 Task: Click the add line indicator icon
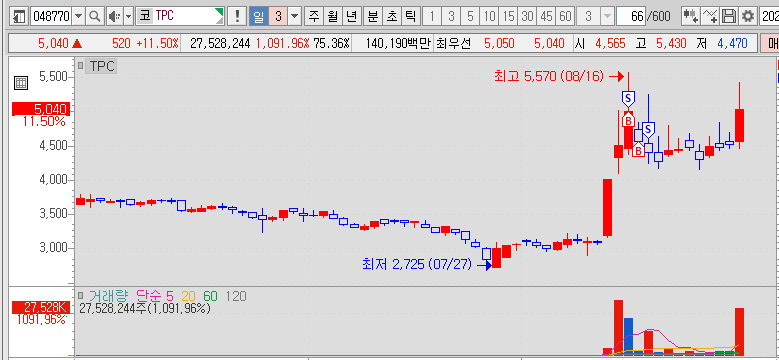click(x=710, y=16)
